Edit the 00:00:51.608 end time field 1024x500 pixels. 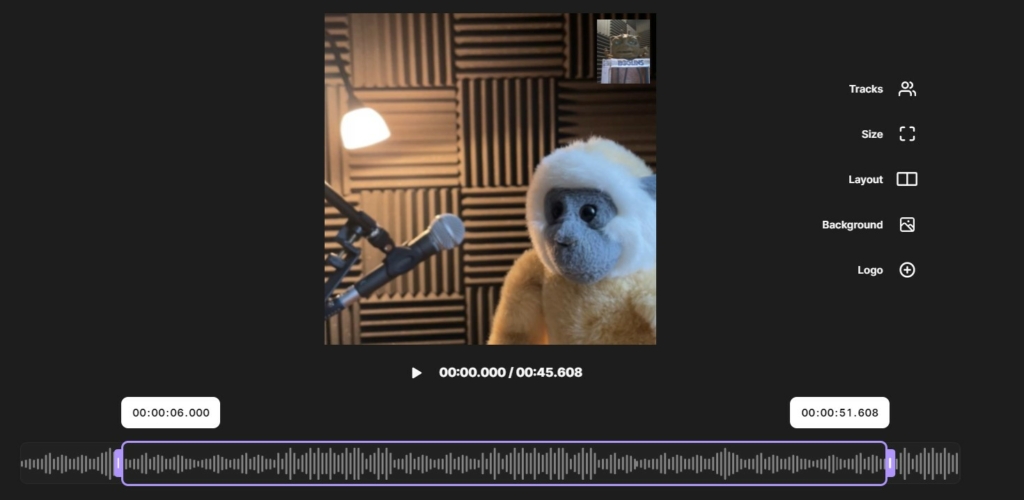tap(840, 413)
